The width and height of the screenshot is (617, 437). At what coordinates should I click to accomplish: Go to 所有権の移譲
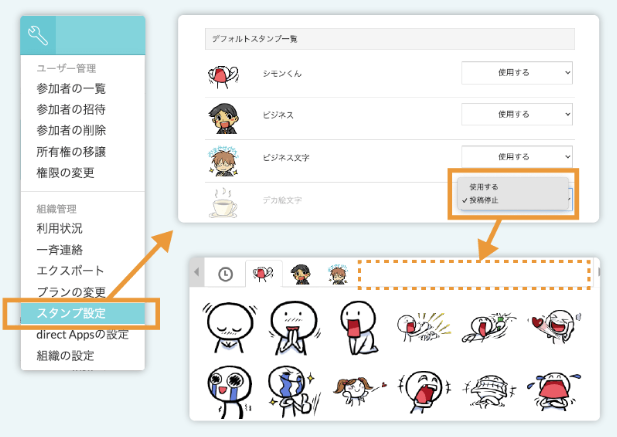[x=71, y=151]
